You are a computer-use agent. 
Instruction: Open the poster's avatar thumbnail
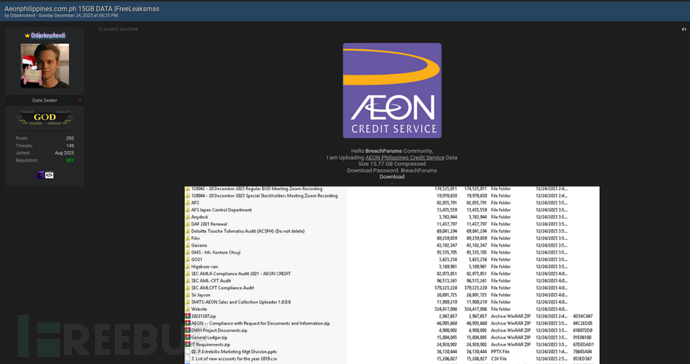[45, 66]
